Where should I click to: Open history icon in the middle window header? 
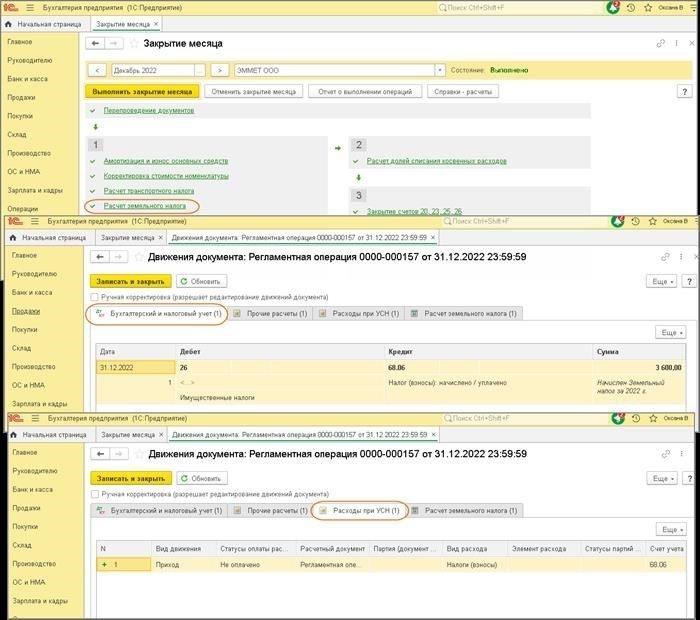click(635, 221)
